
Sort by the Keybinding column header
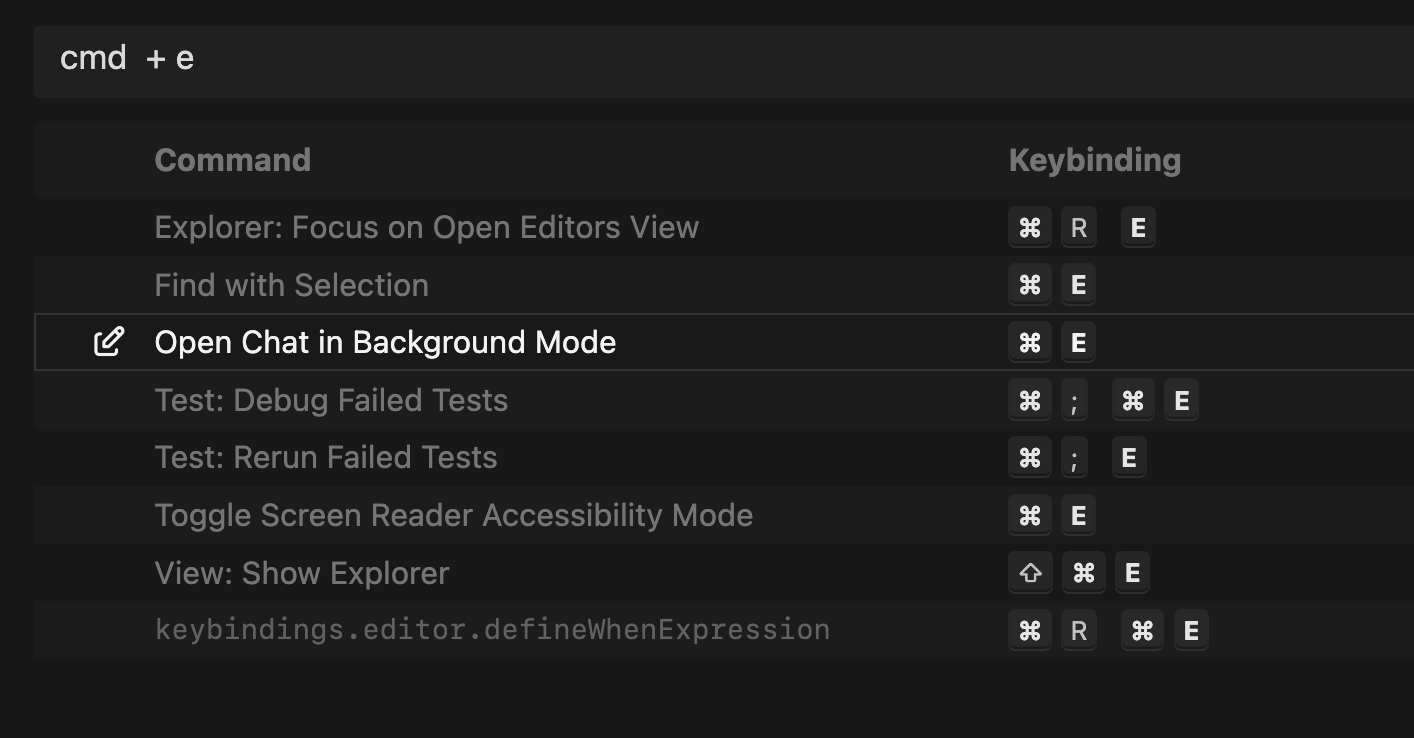[x=1095, y=160]
